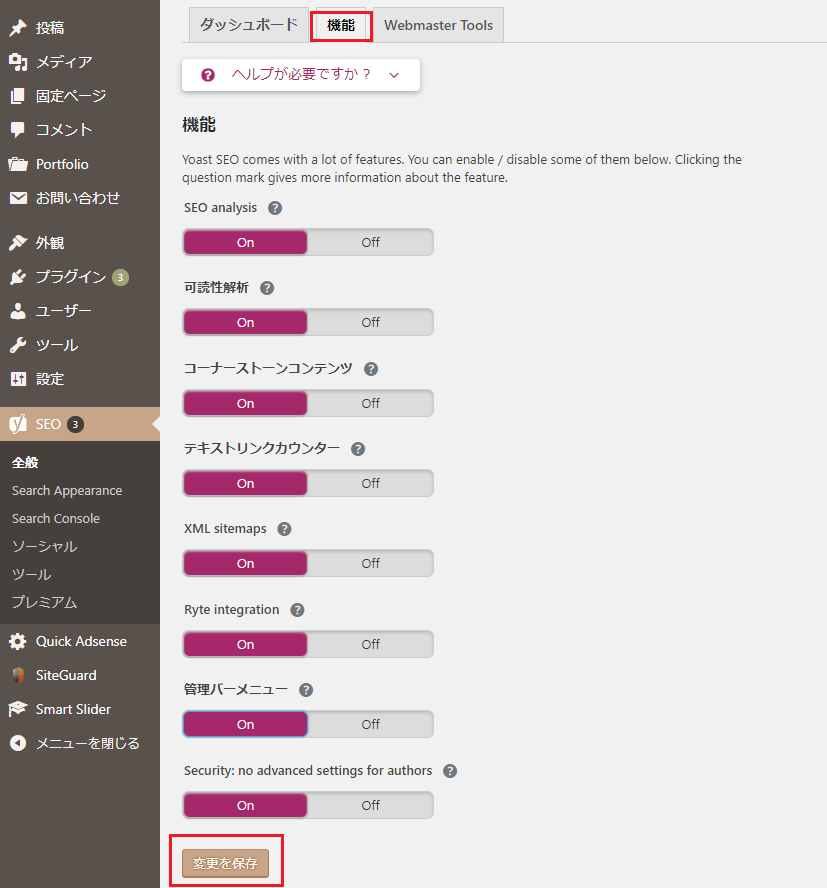Click the sliders icon beside 設定
827x888 pixels.
[18, 379]
